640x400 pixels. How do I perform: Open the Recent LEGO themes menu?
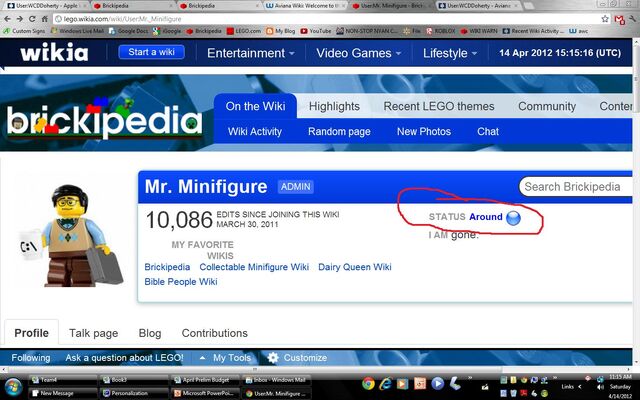pyautogui.click(x=439, y=106)
